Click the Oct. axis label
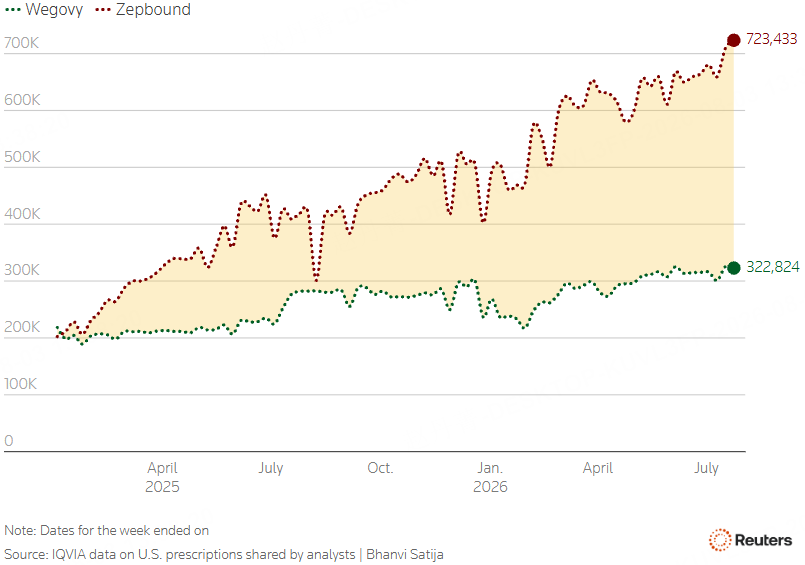The image size is (805, 565). click(x=380, y=468)
